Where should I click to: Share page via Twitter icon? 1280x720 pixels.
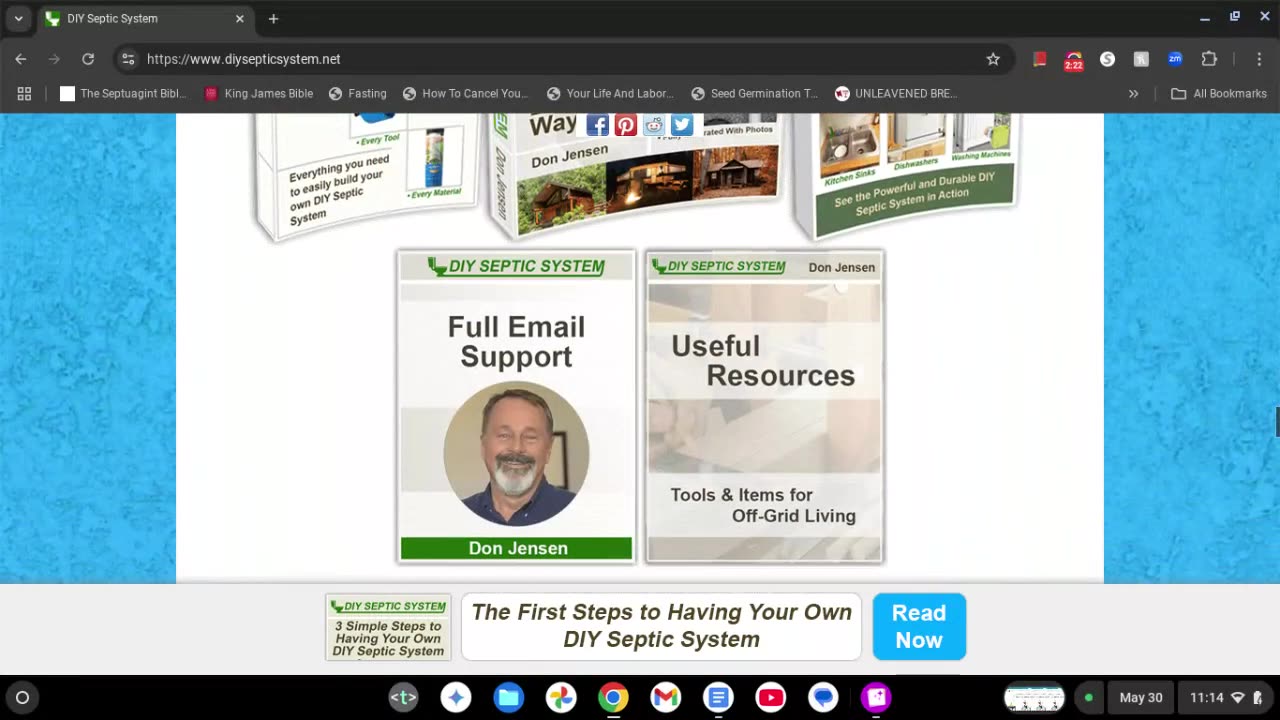pyautogui.click(x=682, y=125)
